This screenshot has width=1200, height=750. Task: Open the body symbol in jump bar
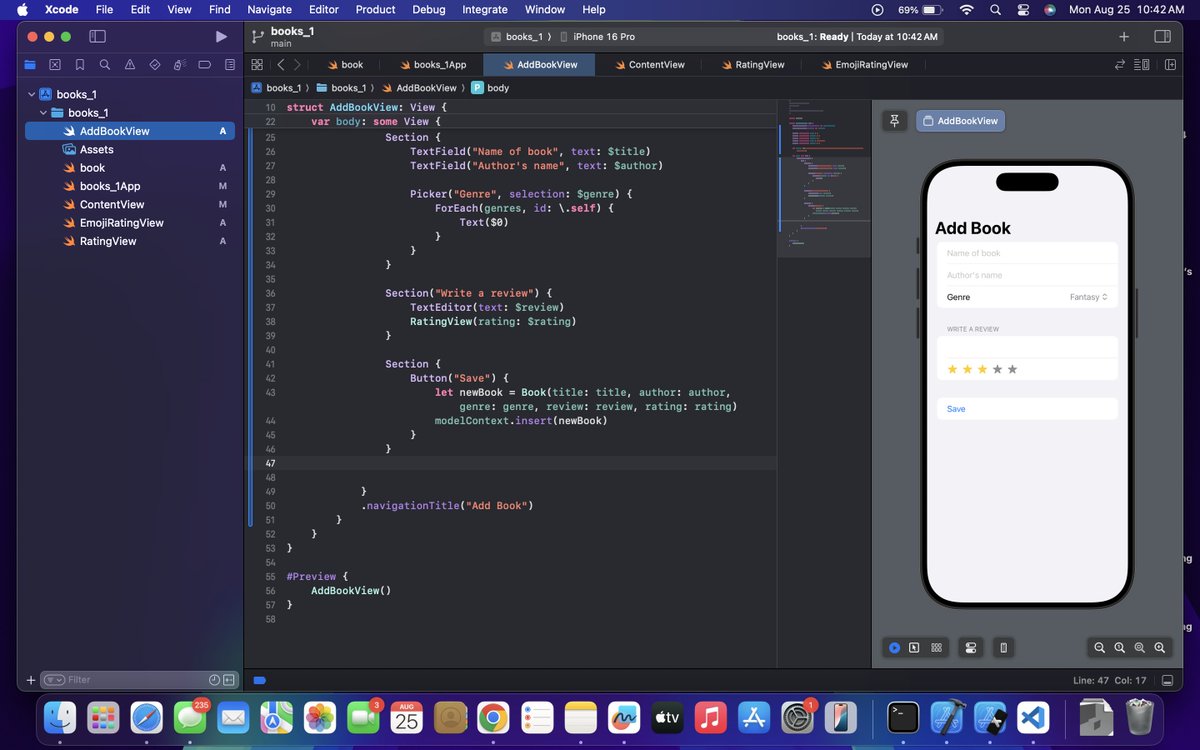click(490, 88)
